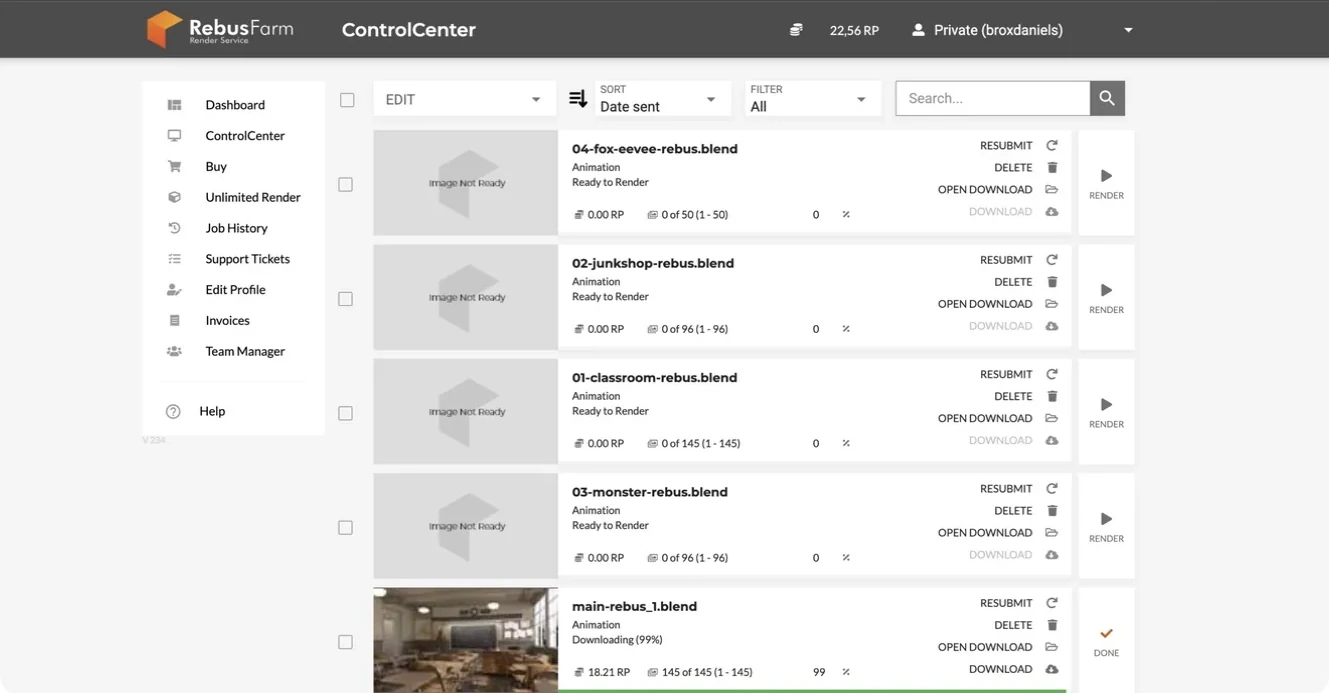This screenshot has width=1329, height=693.
Task: Click the cloud download icon for main-rebus_1.blend
Action: pos(1052,669)
